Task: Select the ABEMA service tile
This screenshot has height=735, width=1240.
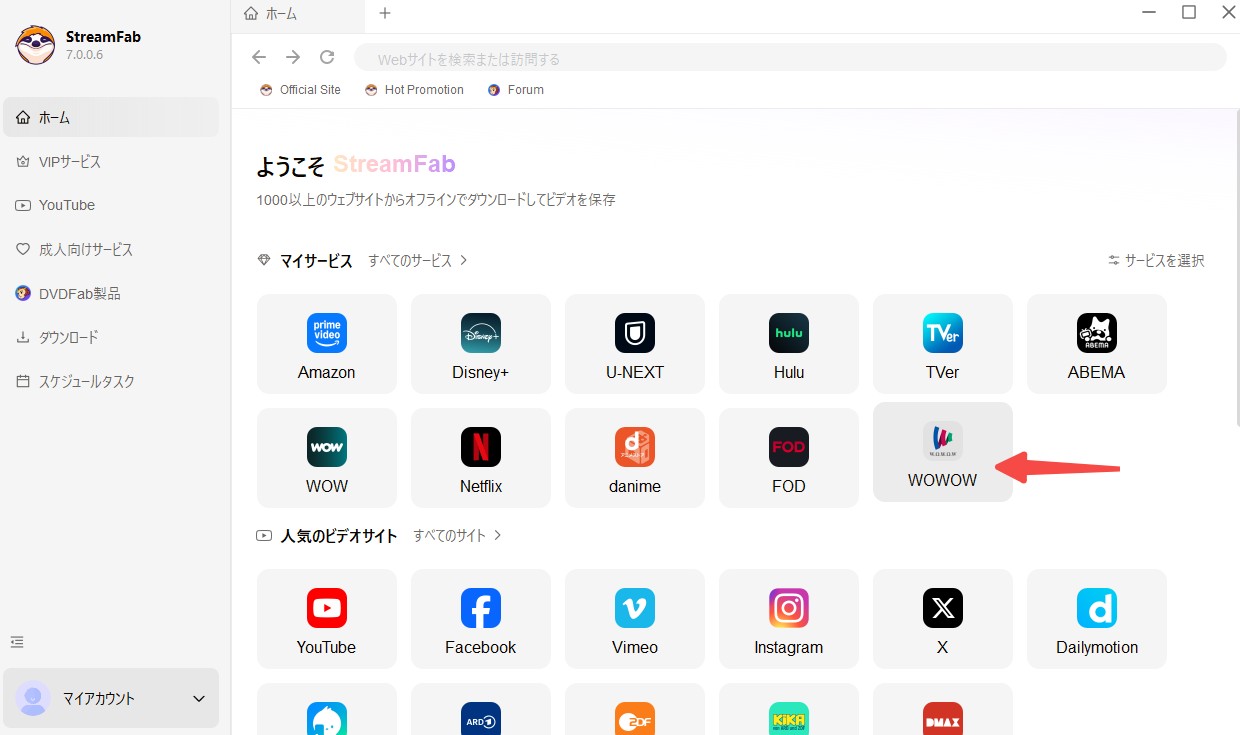Action: (1096, 344)
